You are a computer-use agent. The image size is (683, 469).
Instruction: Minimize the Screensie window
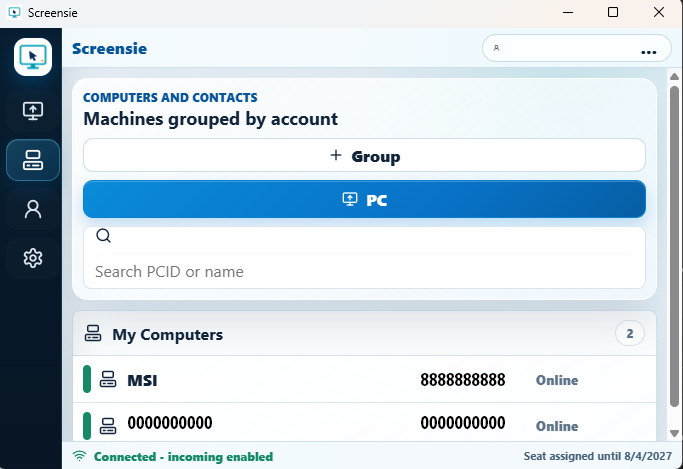tap(568, 12)
